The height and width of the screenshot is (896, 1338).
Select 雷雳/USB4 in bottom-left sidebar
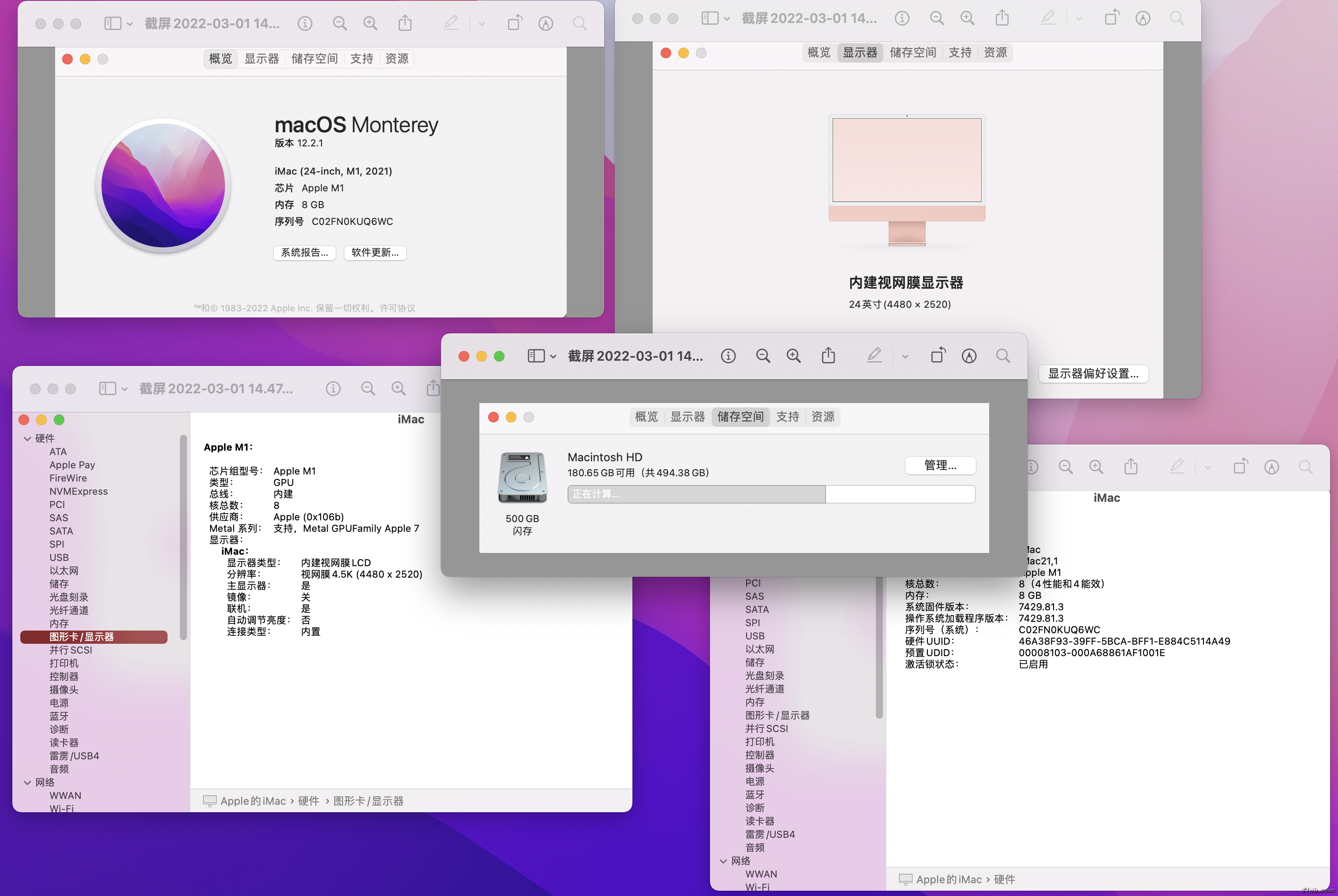(74, 755)
